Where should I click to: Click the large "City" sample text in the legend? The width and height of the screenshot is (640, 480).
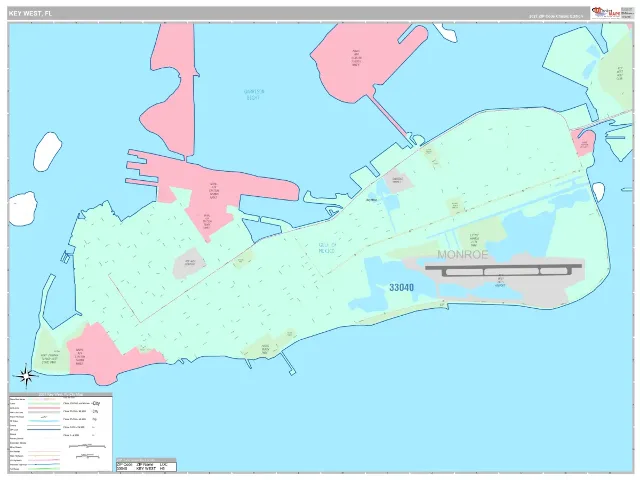(x=96, y=403)
